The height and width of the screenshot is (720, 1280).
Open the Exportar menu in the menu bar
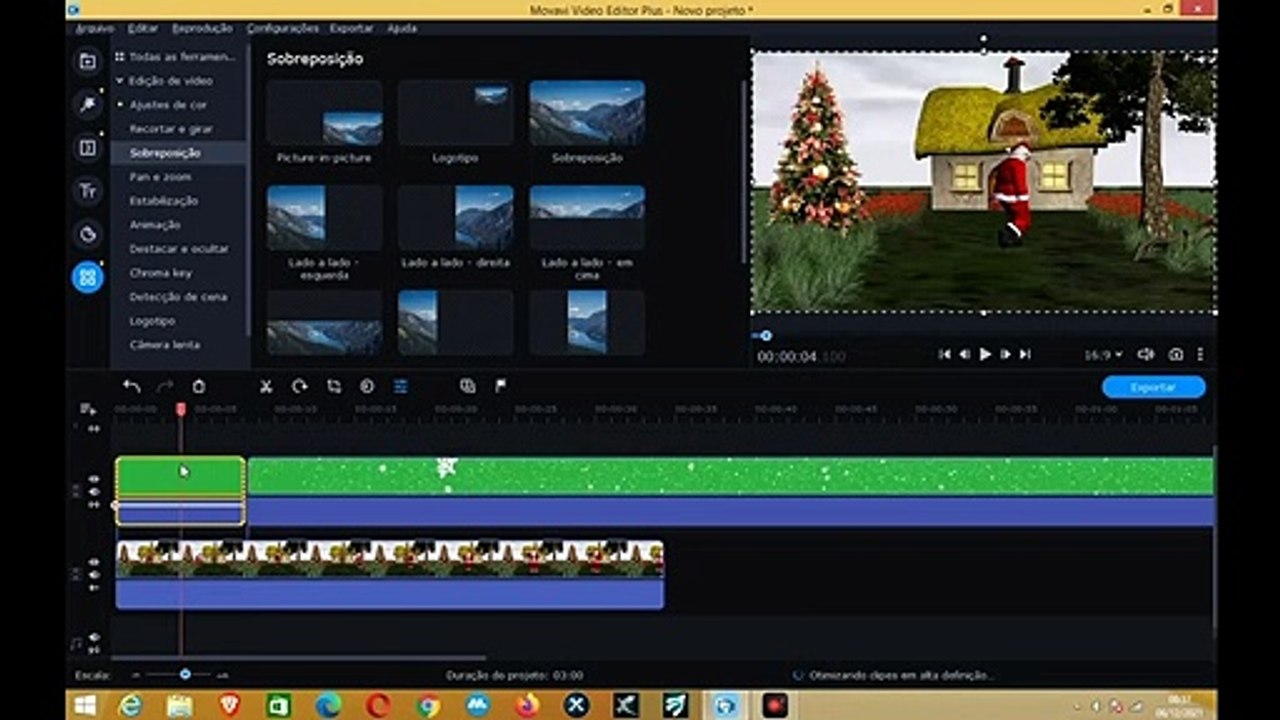point(352,28)
